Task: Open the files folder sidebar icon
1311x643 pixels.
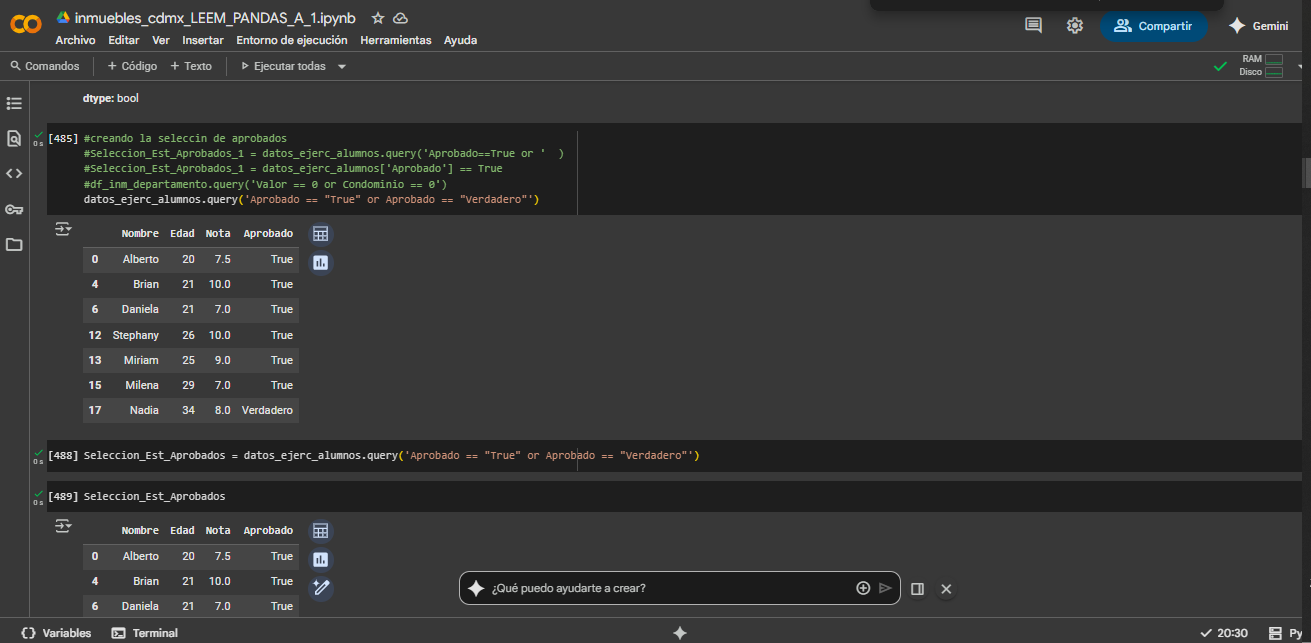Action: (x=14, y=244)
